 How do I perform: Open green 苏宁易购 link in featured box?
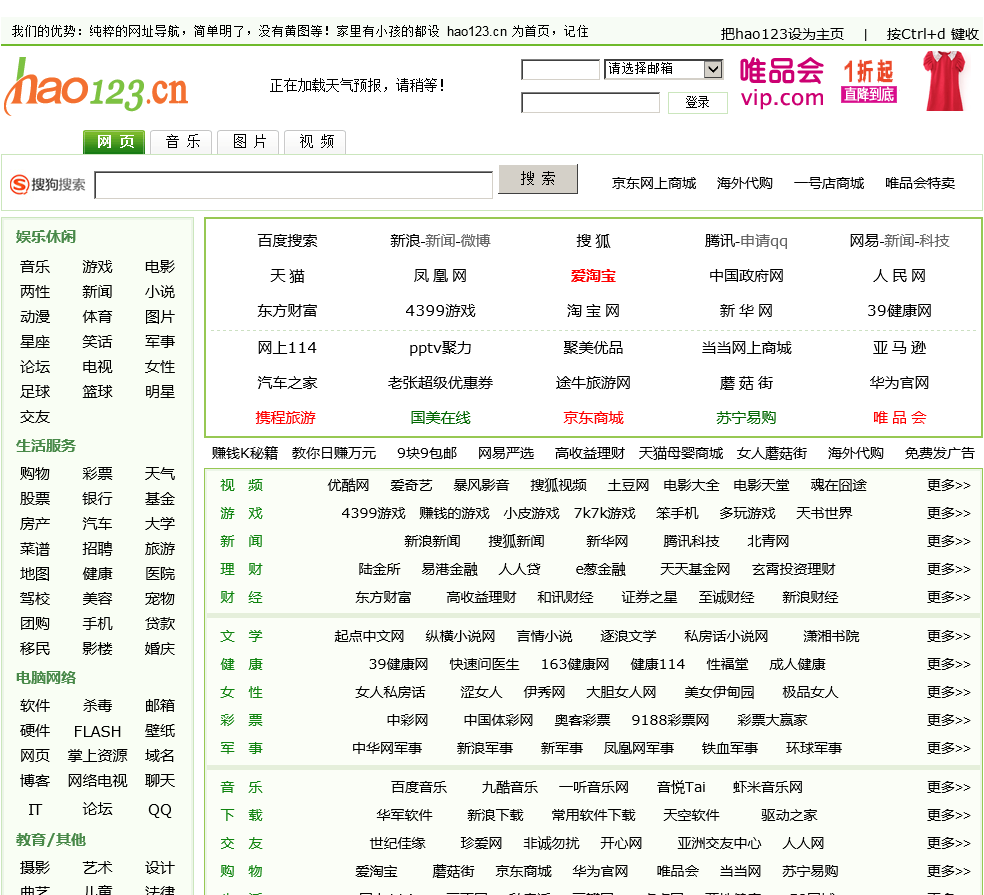(x=746, y=418)
